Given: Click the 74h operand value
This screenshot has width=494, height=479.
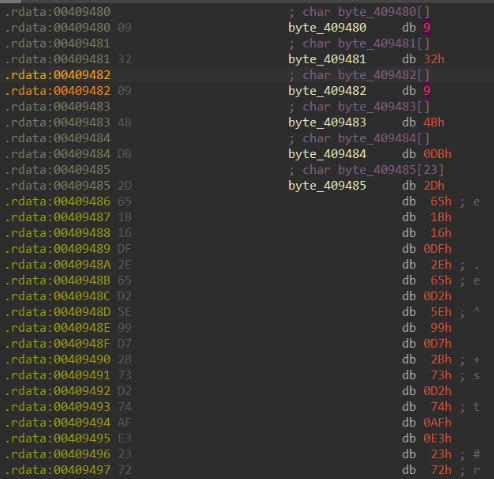Looking at the screenshot, I should point(441,407).
